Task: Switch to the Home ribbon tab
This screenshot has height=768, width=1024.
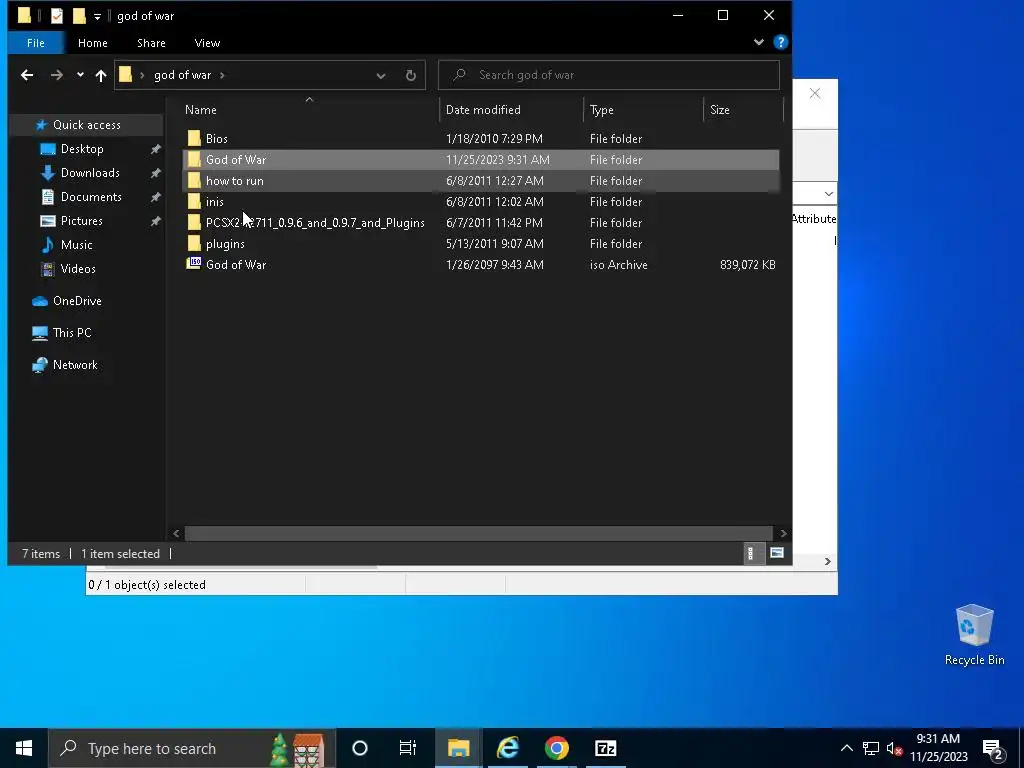Action: click(x=93, y=43)
